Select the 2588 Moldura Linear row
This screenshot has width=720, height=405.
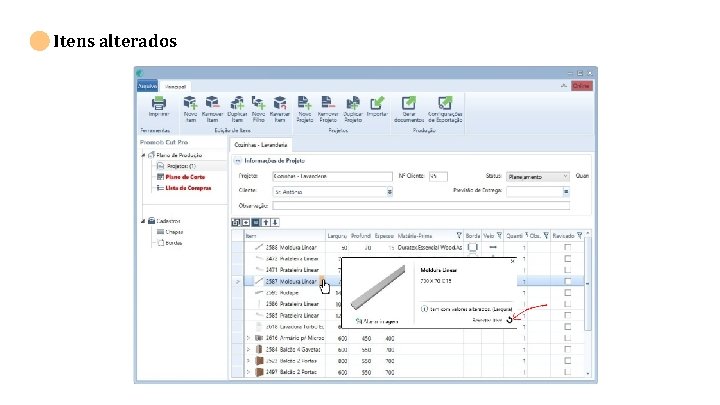click(x=409, y=247)
